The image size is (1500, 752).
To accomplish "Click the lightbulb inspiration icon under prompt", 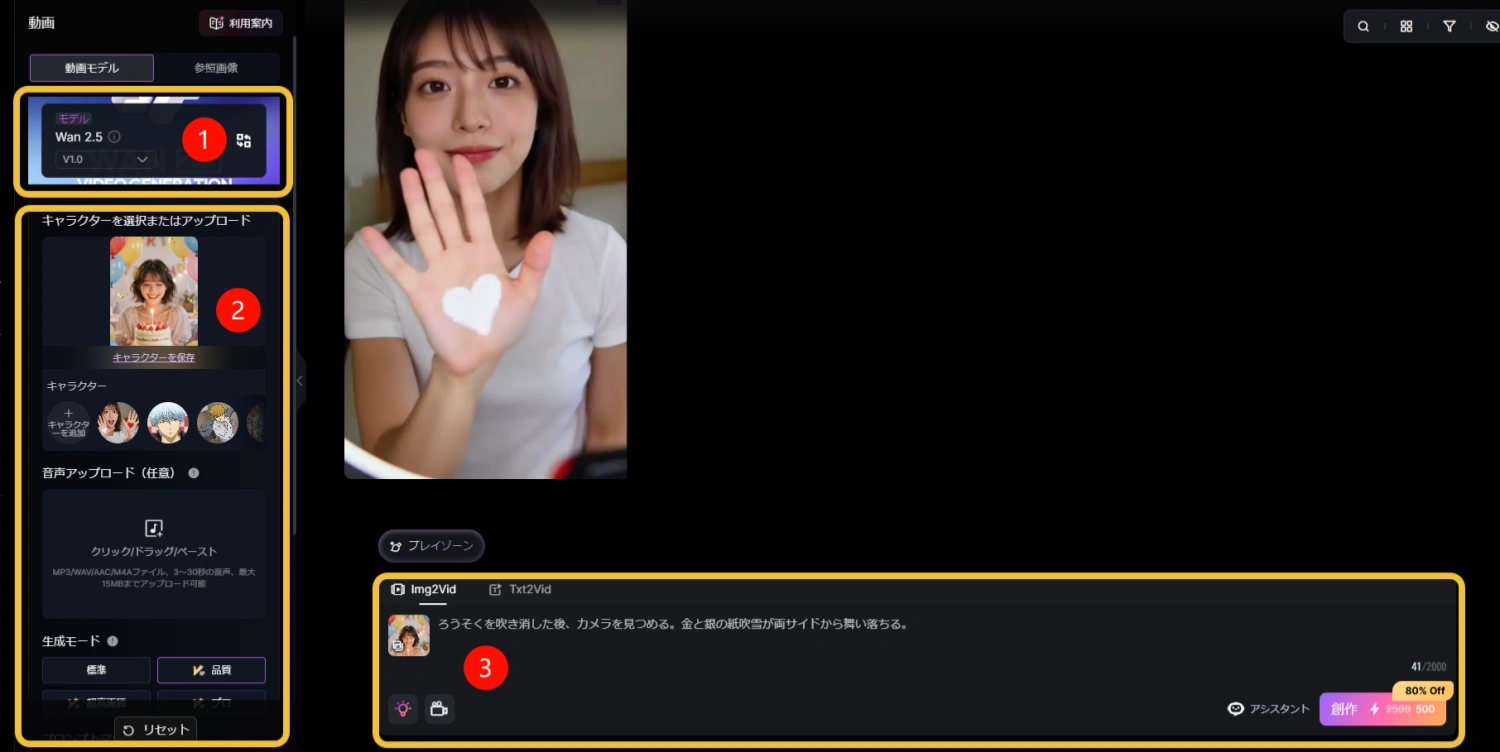I will coord(403,709).
